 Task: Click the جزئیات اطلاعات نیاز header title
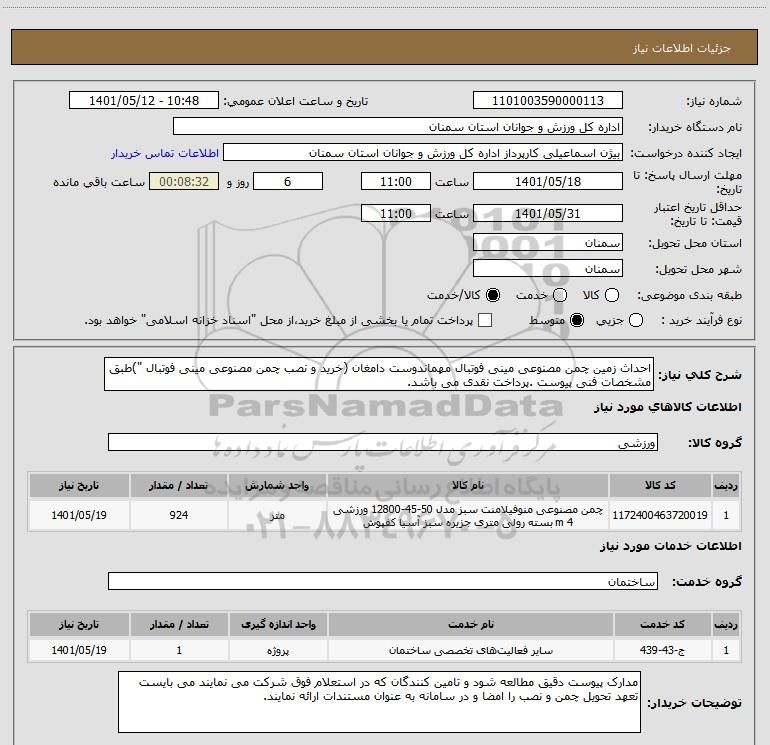(x=682, y=48)
